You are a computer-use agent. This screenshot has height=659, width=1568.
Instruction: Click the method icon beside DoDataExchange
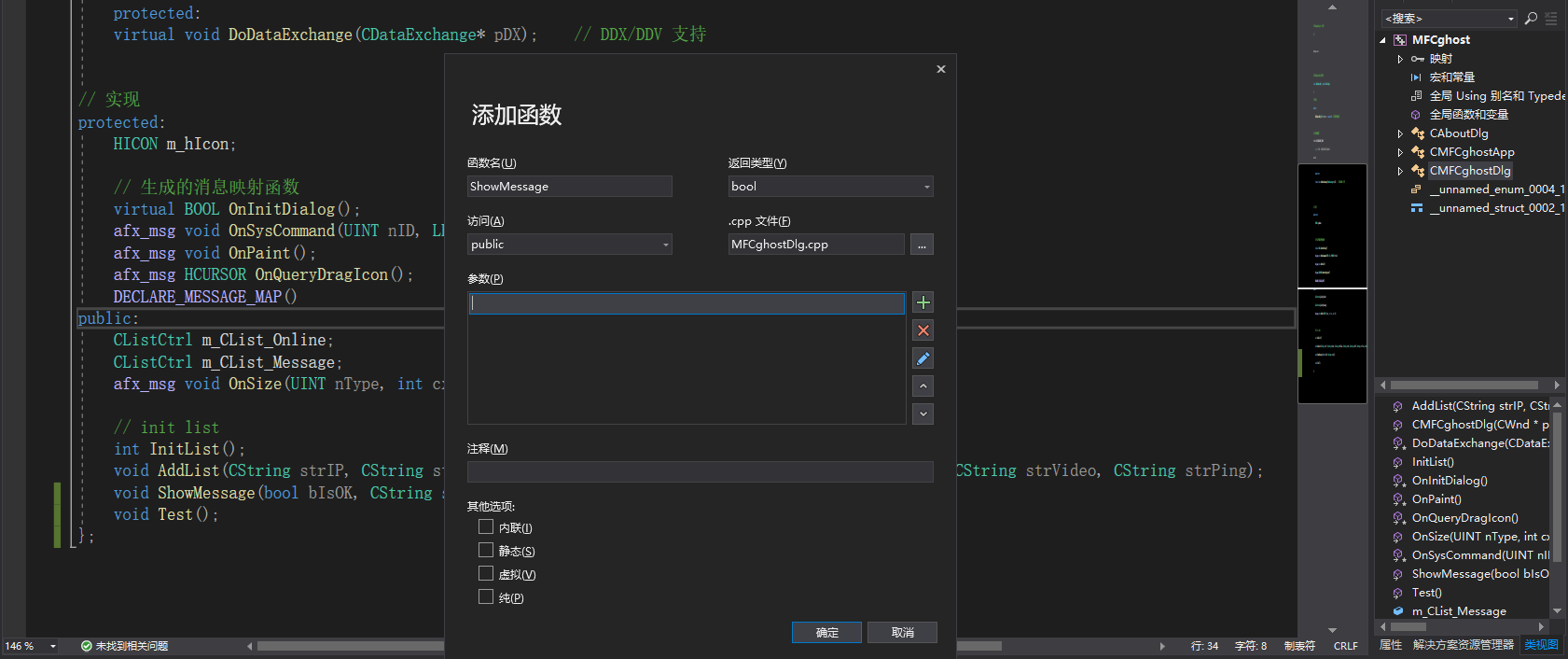coord(1398,443)
